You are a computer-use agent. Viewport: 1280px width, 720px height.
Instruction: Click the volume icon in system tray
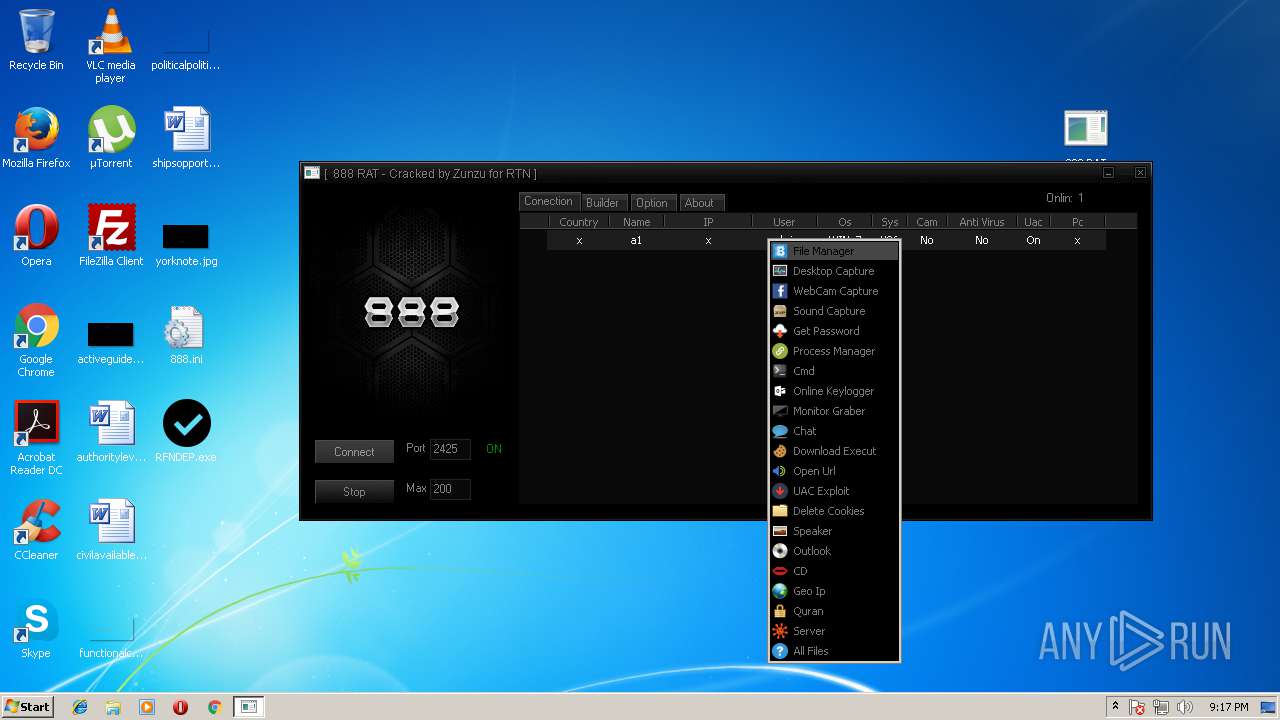[x=1185, y=707]
